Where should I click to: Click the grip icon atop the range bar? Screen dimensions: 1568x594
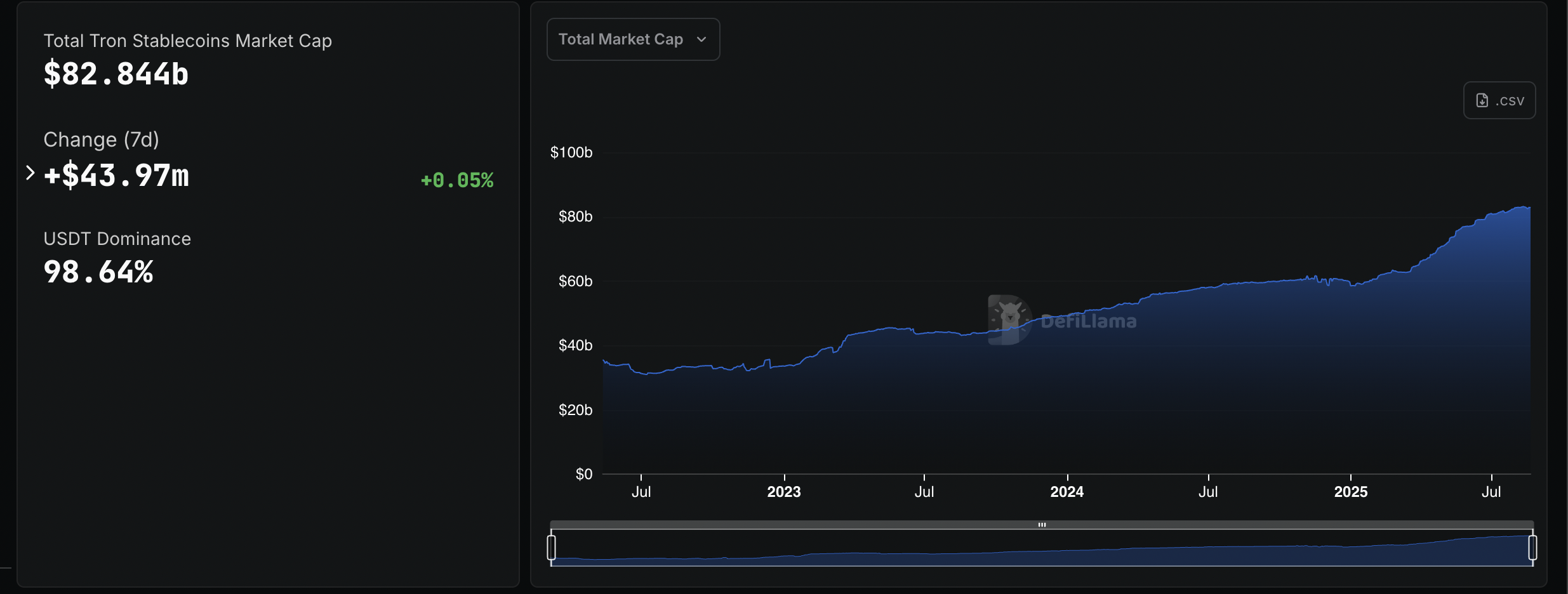click(1042, 525)
